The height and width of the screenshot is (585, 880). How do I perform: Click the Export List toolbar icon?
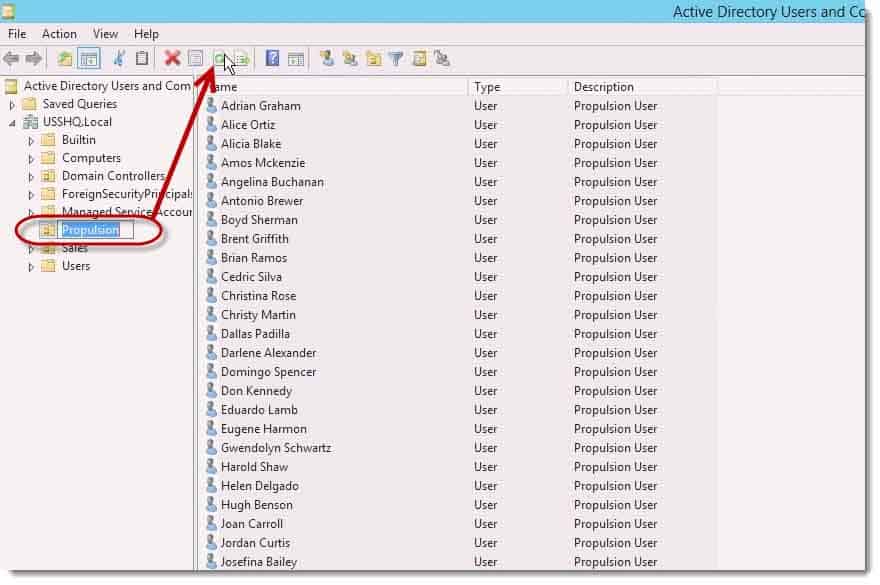(242, 58)
